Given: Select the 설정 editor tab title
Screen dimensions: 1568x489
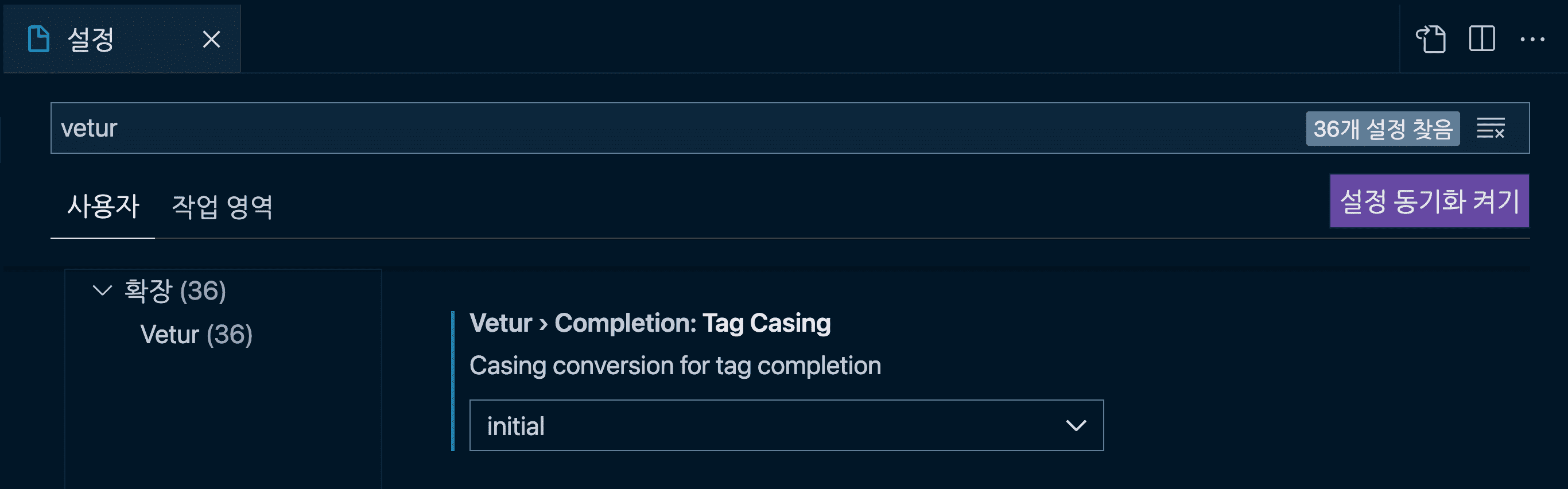Looking at the screenshot, I should pyautogui.click(x=91, y=40).
